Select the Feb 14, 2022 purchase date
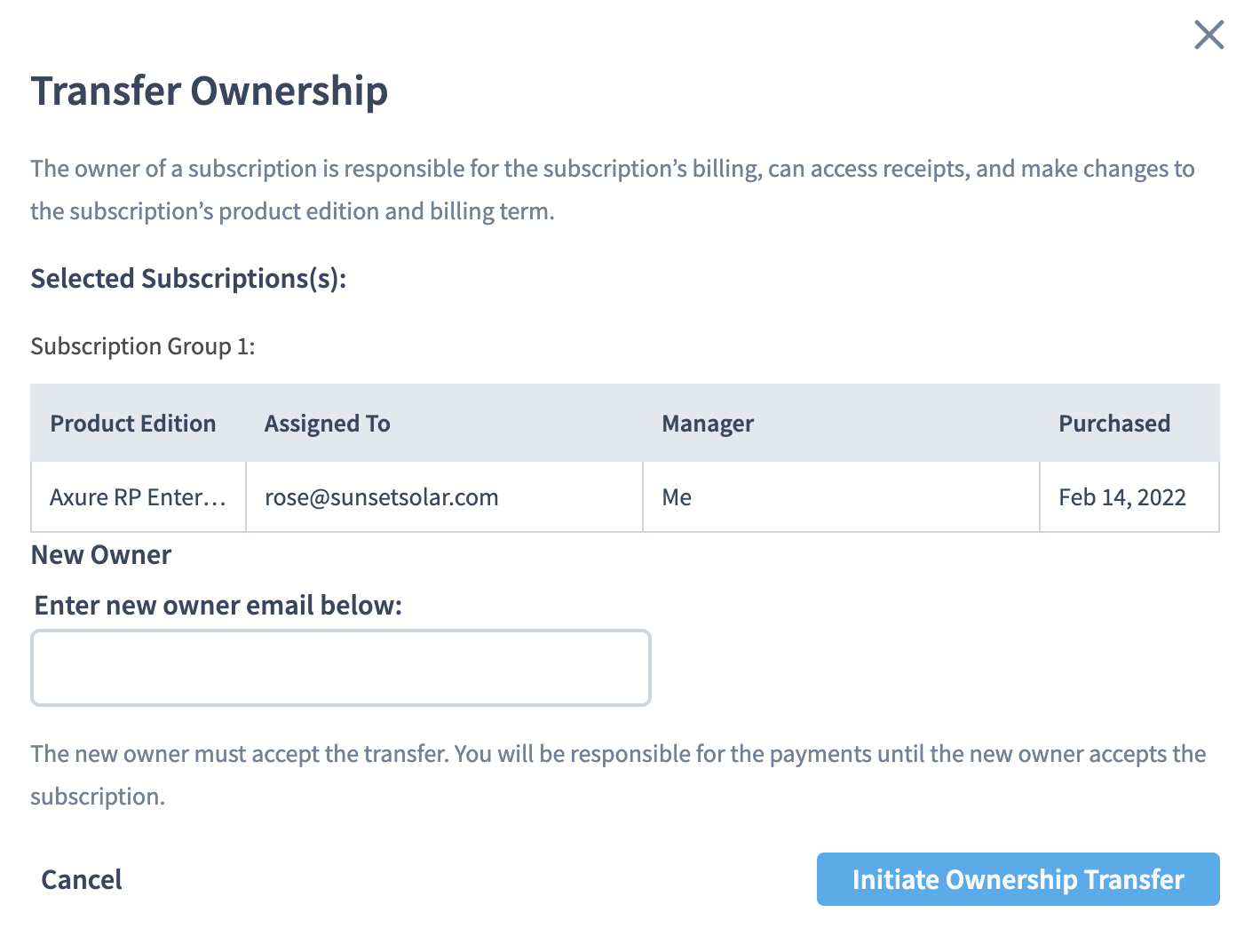Image resolution: width=1252 pixels, height=952 pixels. (x=1122, y=497)
